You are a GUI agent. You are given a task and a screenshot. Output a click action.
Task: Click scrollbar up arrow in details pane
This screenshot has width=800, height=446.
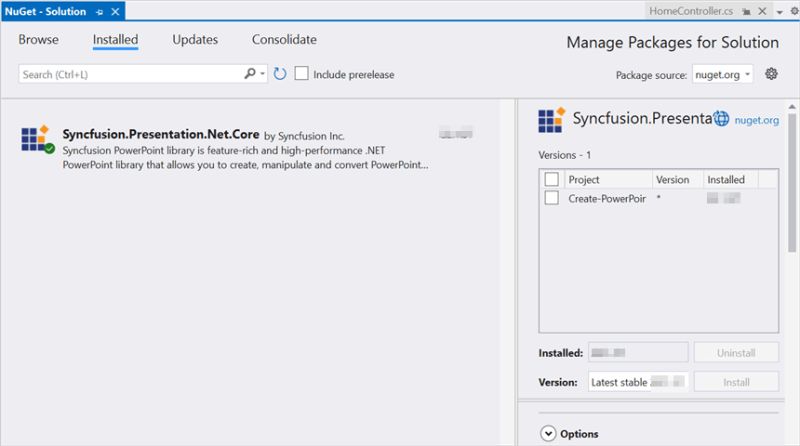tap(792, 107)
